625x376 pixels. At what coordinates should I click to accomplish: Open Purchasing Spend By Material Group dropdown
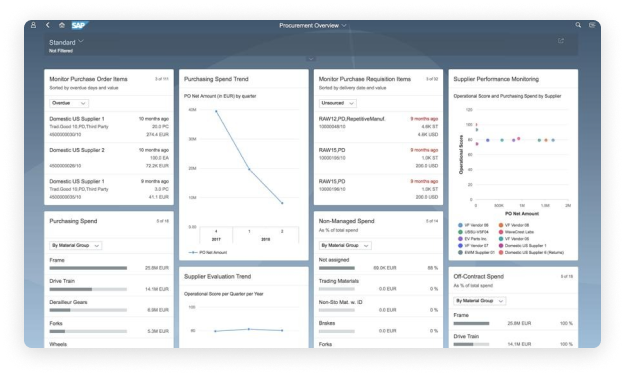click(75, 245)
